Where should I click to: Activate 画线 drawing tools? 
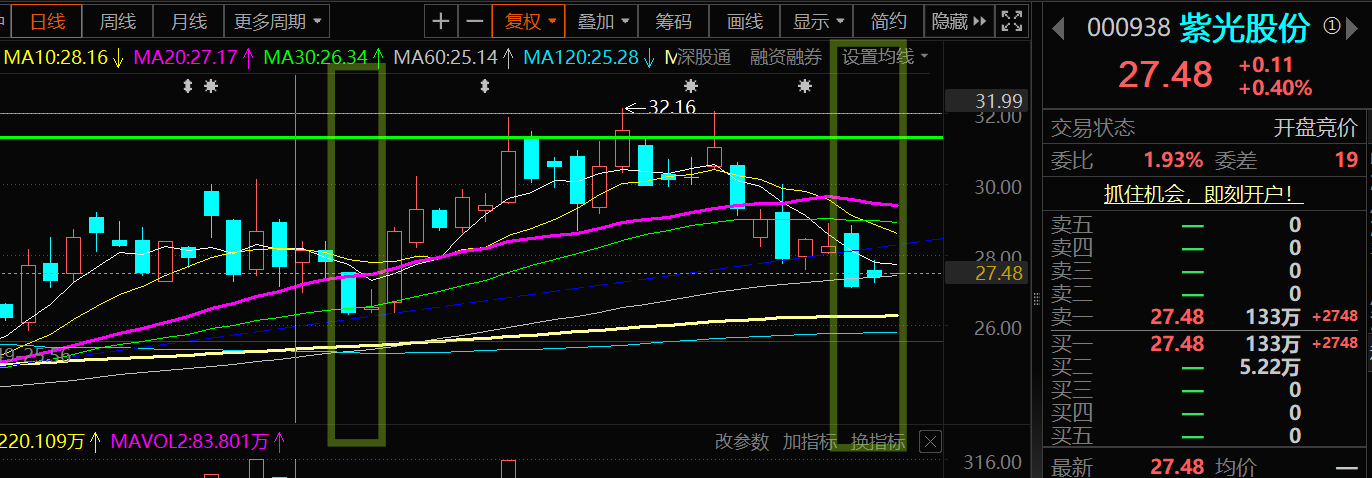(745, 21)
